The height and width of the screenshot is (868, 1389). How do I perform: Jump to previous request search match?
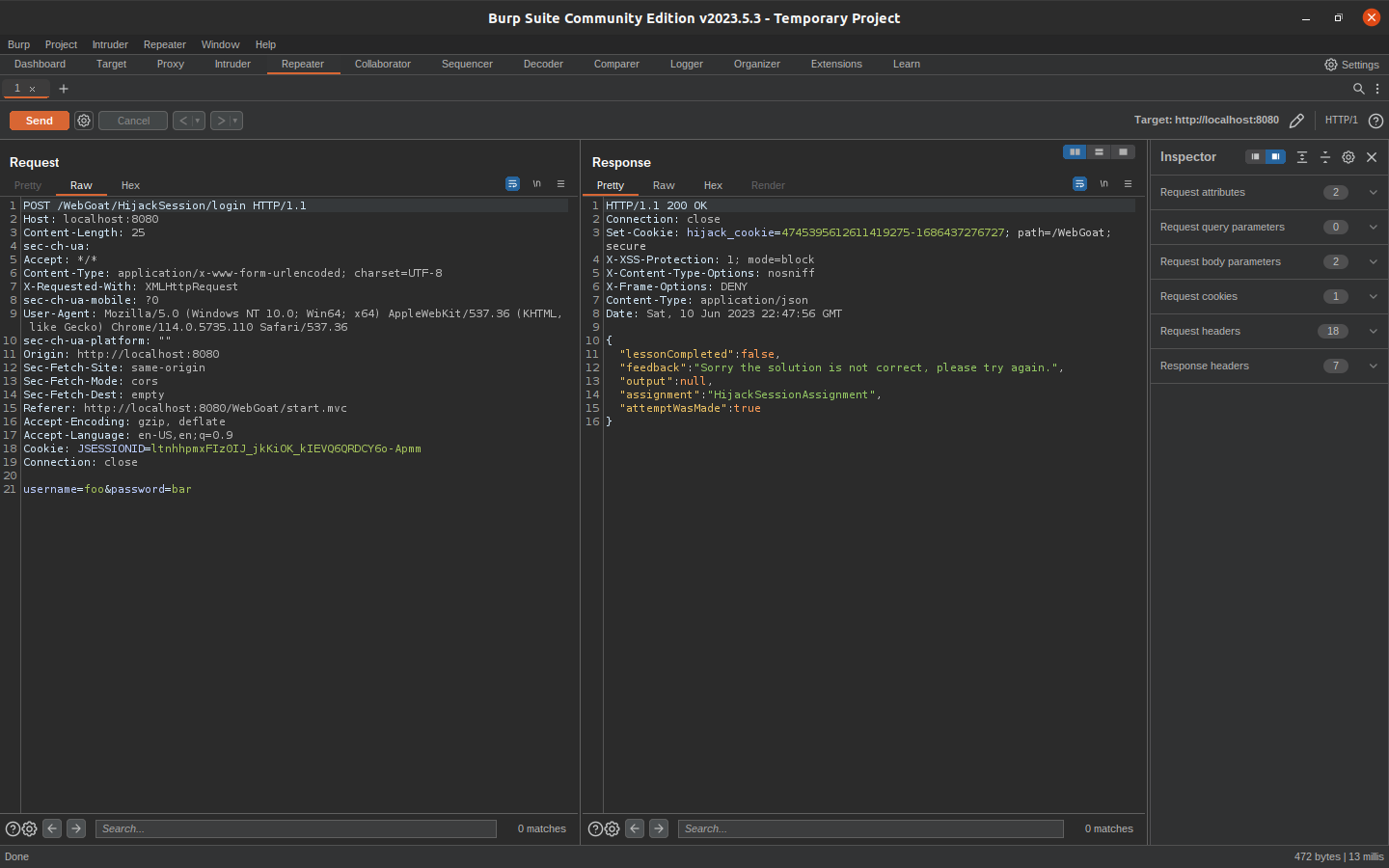(x=52, y=828)
